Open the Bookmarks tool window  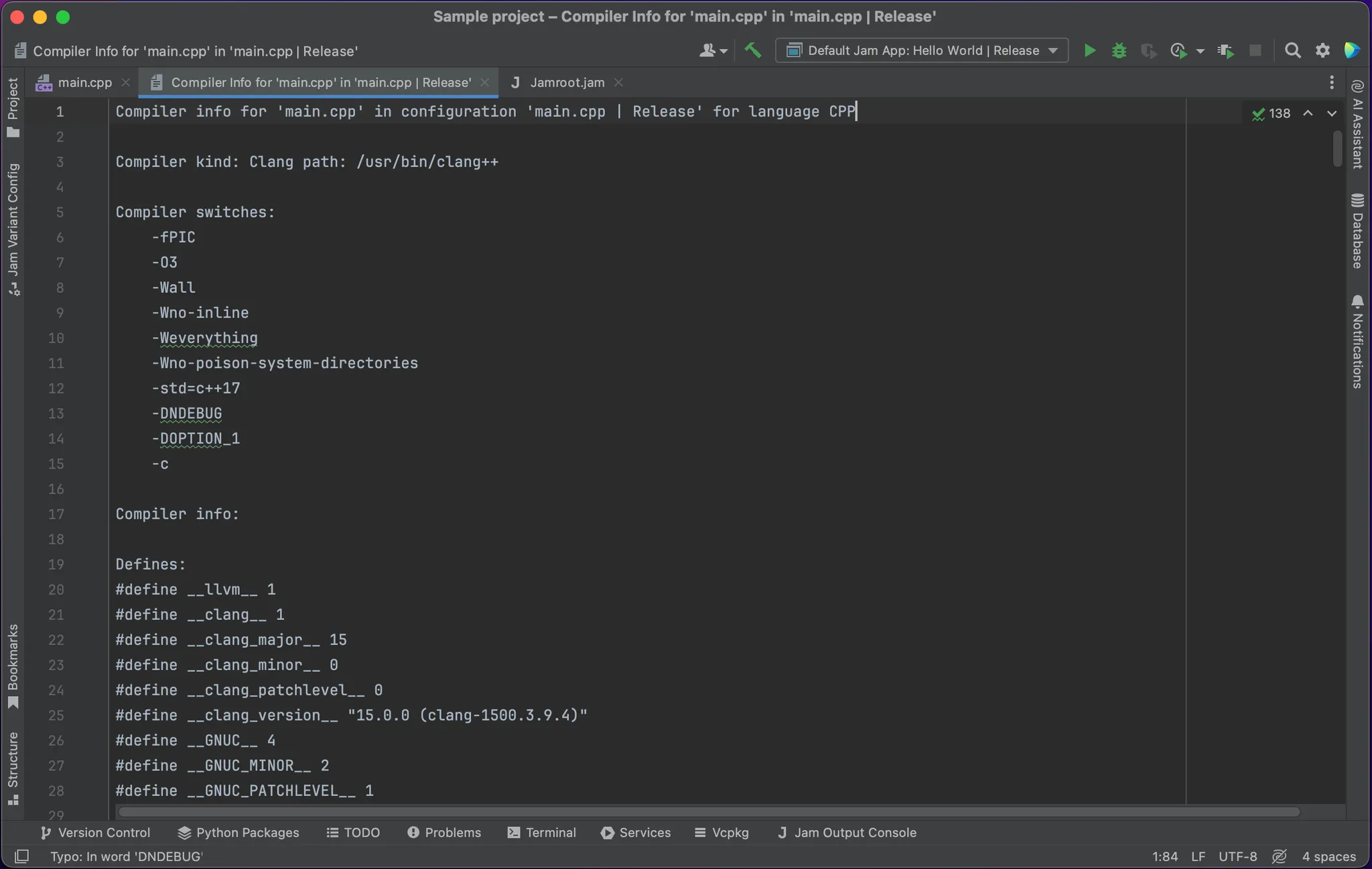click(13, 666)
